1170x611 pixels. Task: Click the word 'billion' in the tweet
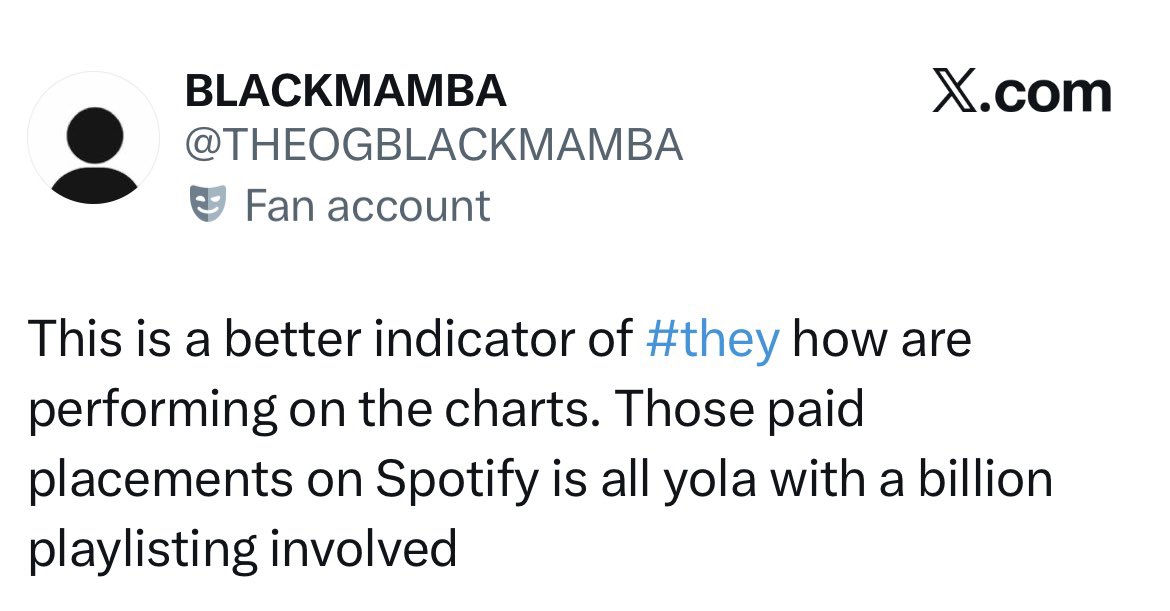(985, 478)
